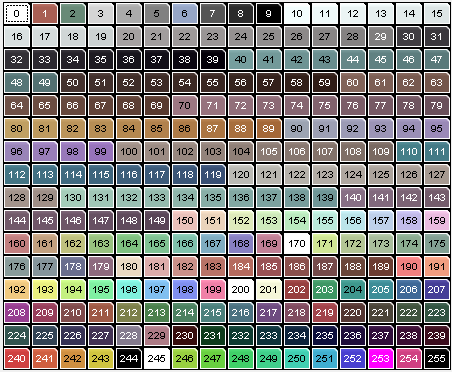The width and height of the screenshot is (452, 372).
Task: Click the white swatch labeled 170
Action: click(x=297, y=243)
